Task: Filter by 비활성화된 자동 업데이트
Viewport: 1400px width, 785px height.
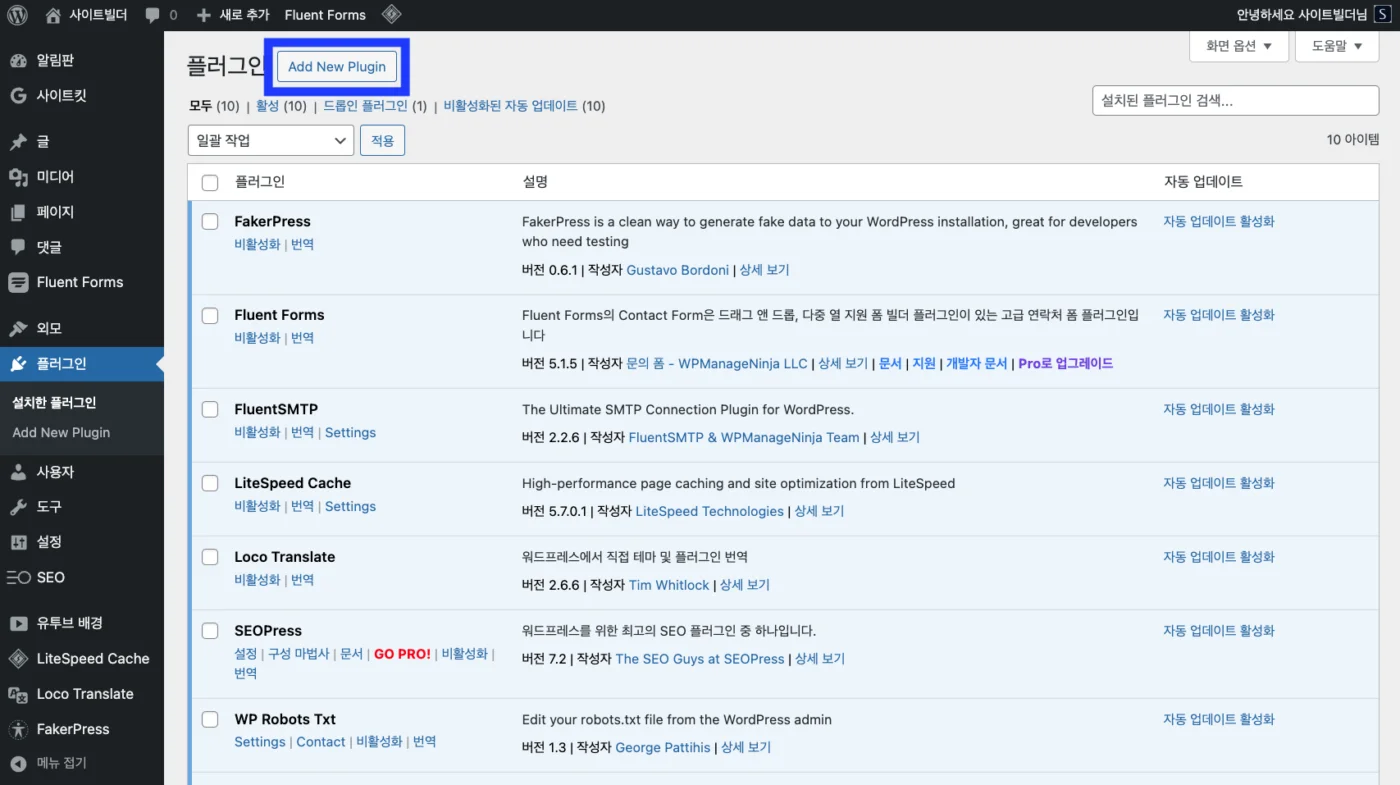Action: 510,106
